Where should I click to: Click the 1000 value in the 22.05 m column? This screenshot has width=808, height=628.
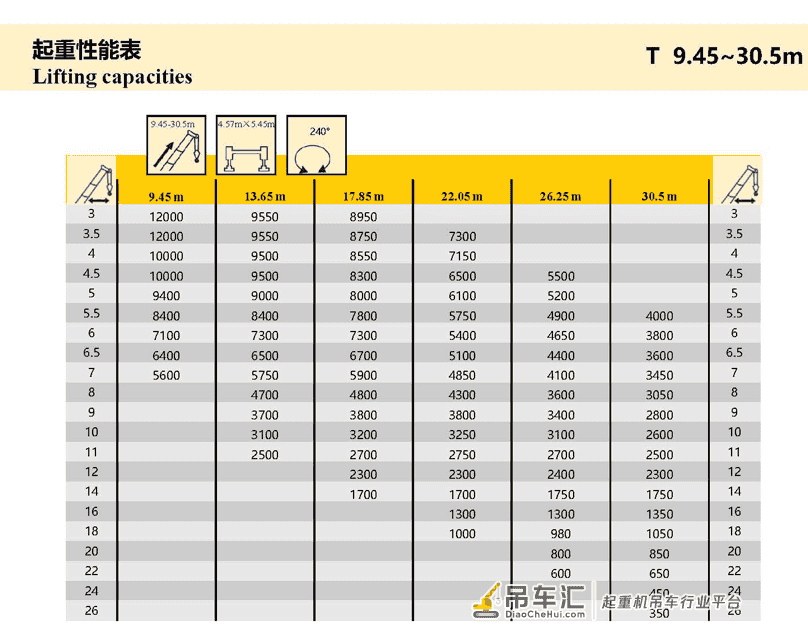(462, 534)
